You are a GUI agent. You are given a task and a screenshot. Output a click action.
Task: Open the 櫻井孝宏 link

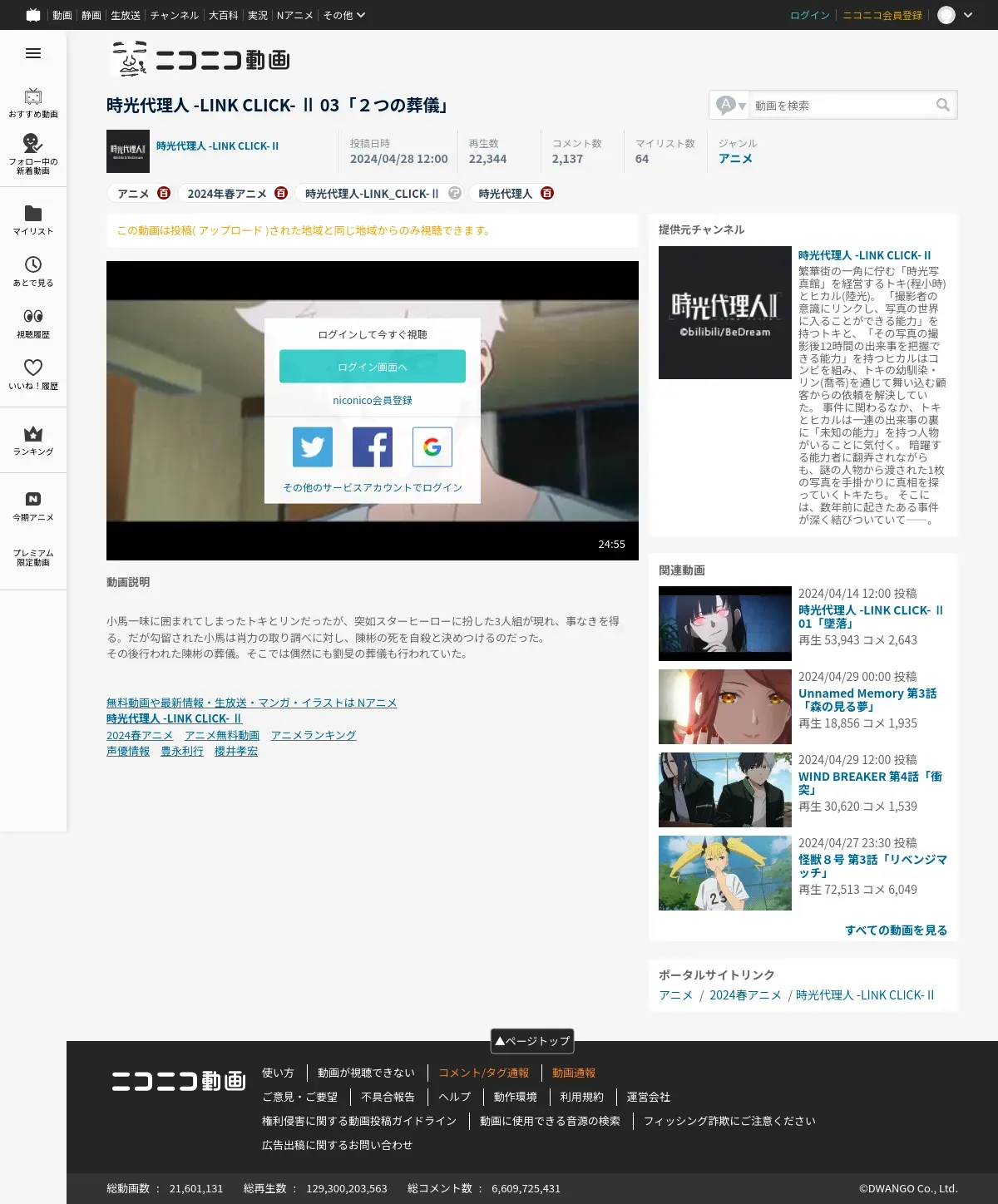click(x=236, y=751)
